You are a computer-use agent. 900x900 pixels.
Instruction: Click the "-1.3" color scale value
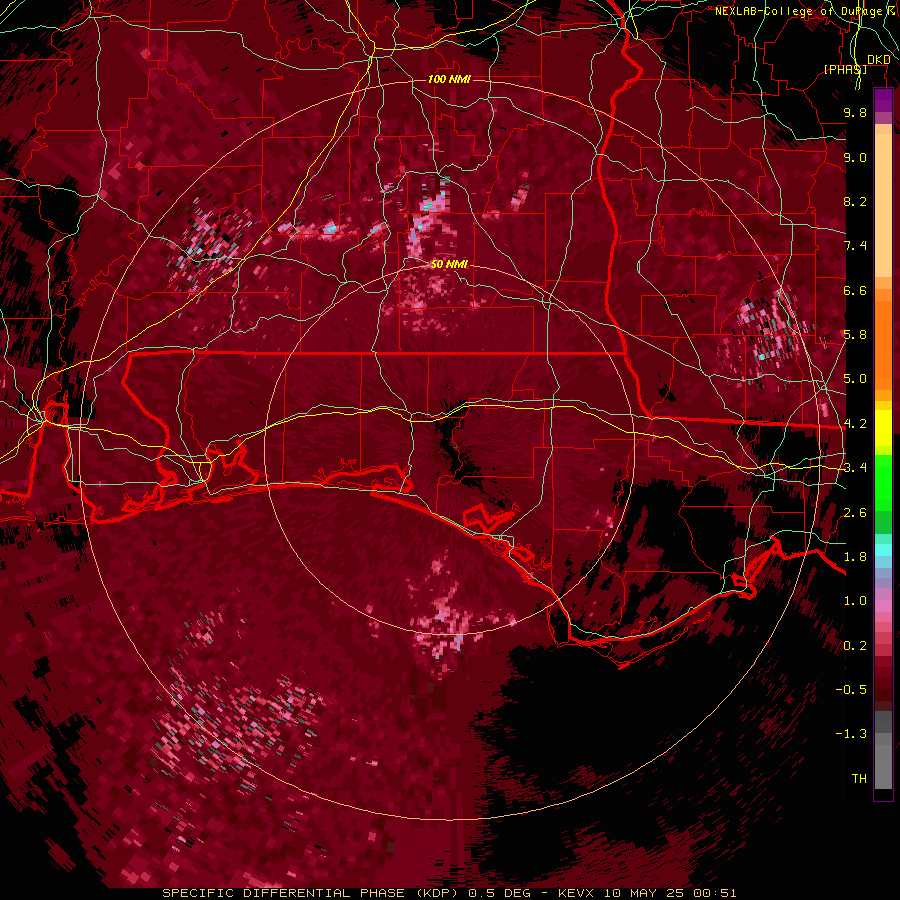pos(851,734)
